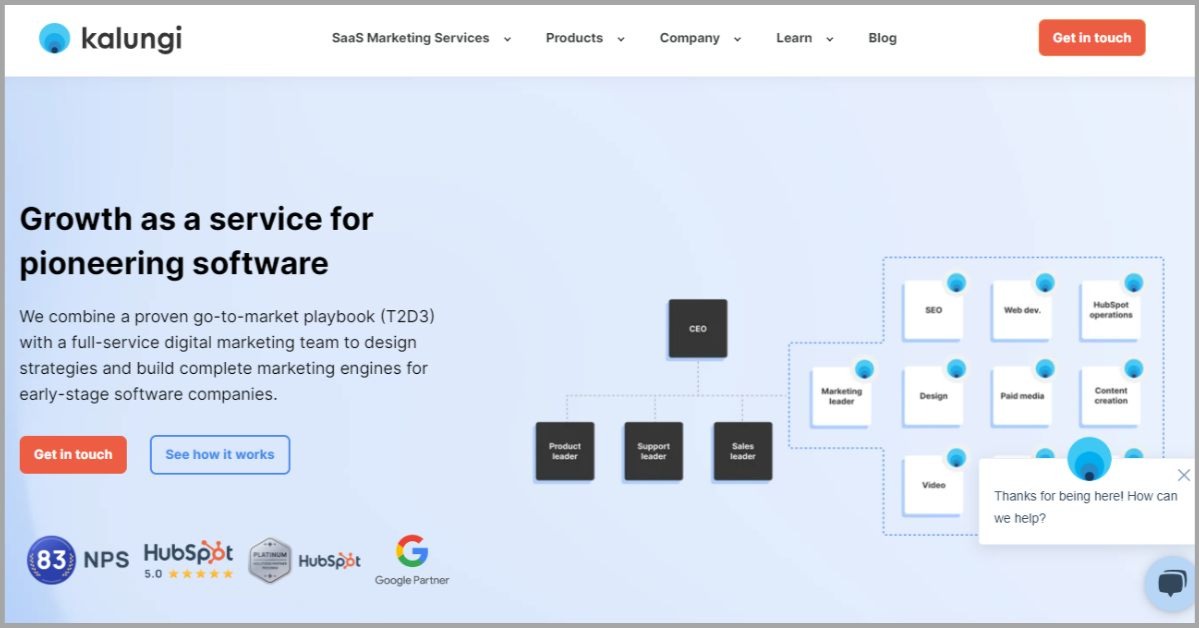Click the HubSpot 5.0 star rating logo

[188, 560]
